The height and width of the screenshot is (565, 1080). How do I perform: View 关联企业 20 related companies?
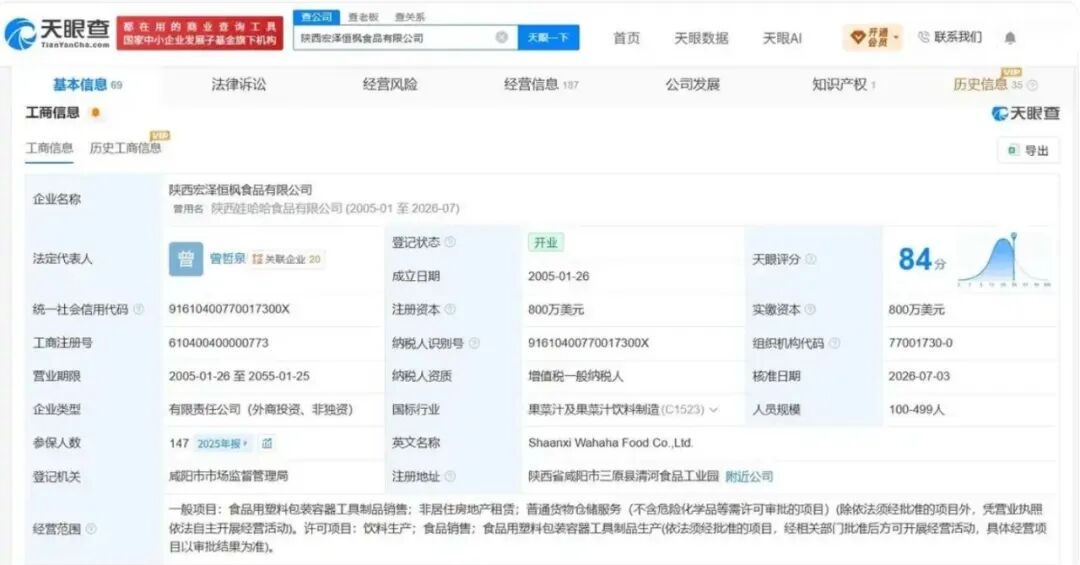[x=287, y=259]
